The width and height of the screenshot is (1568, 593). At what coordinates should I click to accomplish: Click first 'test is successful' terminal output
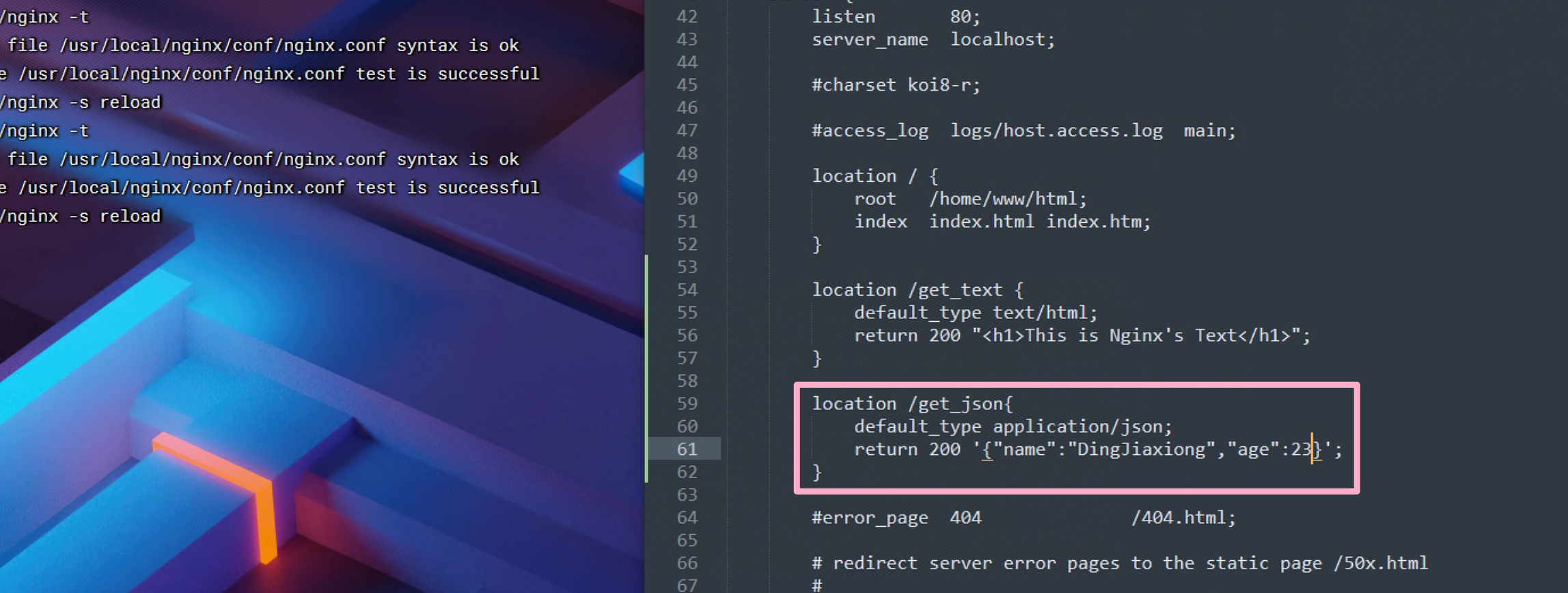click(448, 74)
